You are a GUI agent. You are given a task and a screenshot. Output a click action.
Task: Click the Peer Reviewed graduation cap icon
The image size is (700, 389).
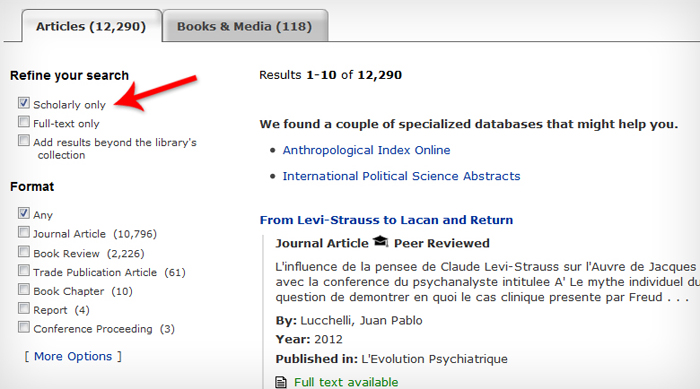tap(381, 242)
